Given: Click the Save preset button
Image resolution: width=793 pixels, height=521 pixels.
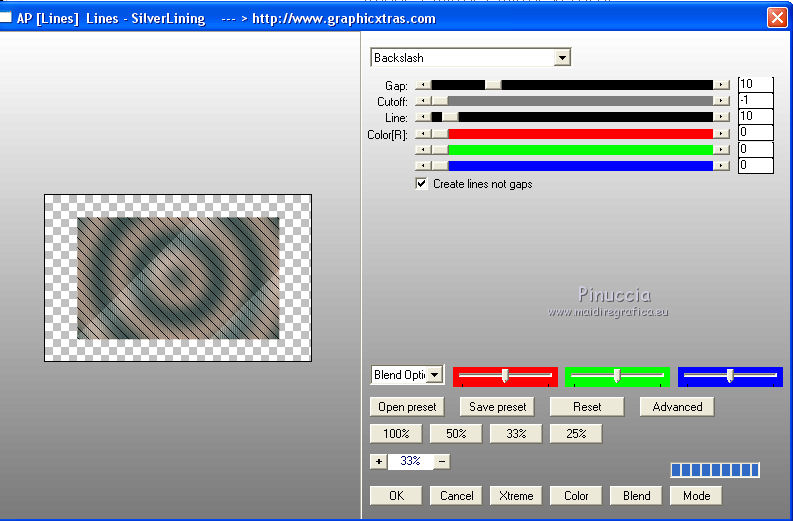Looking at the screenshot, I should [497, 407].
